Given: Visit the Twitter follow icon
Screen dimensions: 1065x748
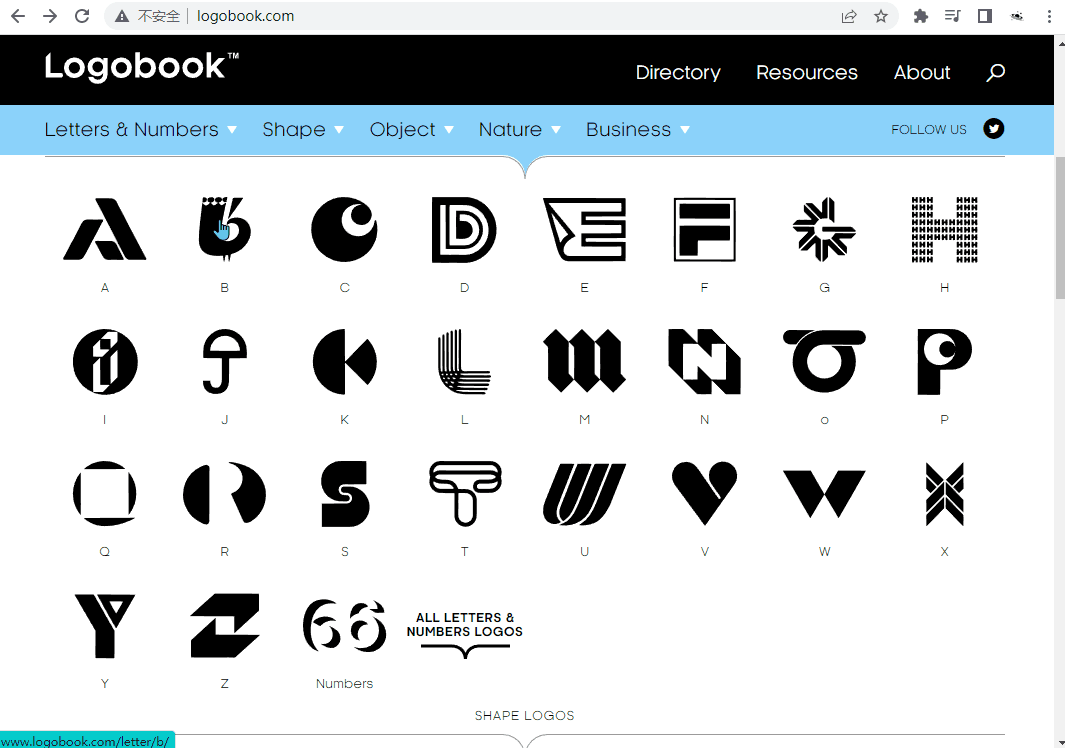Looking at the screenshot, I should coord(994,128).
